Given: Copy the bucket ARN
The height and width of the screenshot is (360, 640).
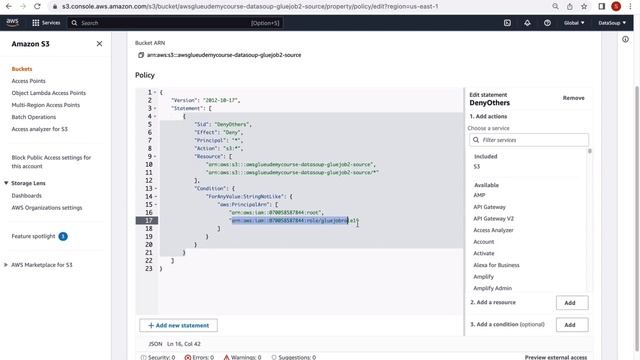Looking at the screenshot, I should pos(141,55).
